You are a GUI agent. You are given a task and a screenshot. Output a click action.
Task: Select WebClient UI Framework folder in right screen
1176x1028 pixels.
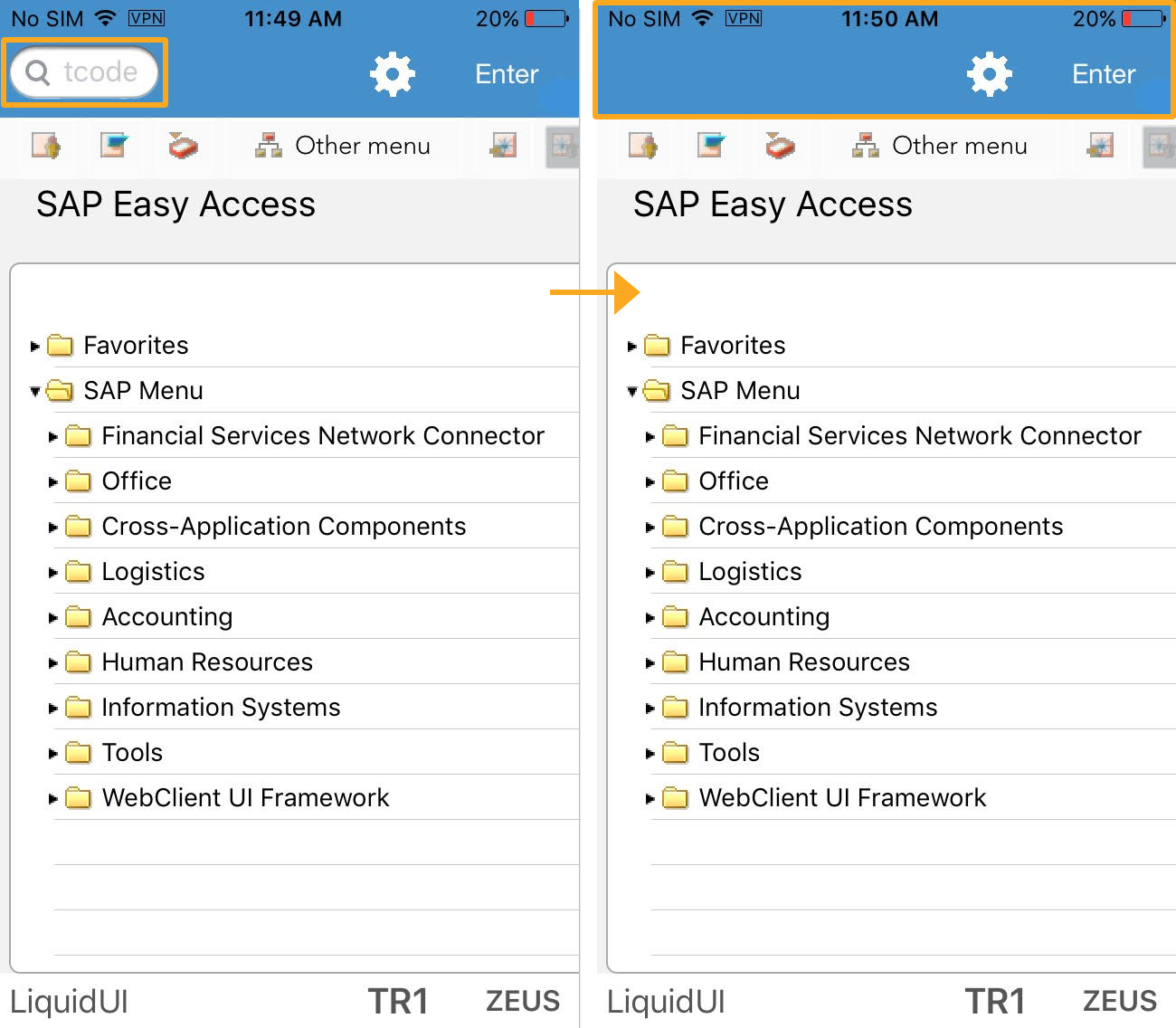click(x=841, y=798)
